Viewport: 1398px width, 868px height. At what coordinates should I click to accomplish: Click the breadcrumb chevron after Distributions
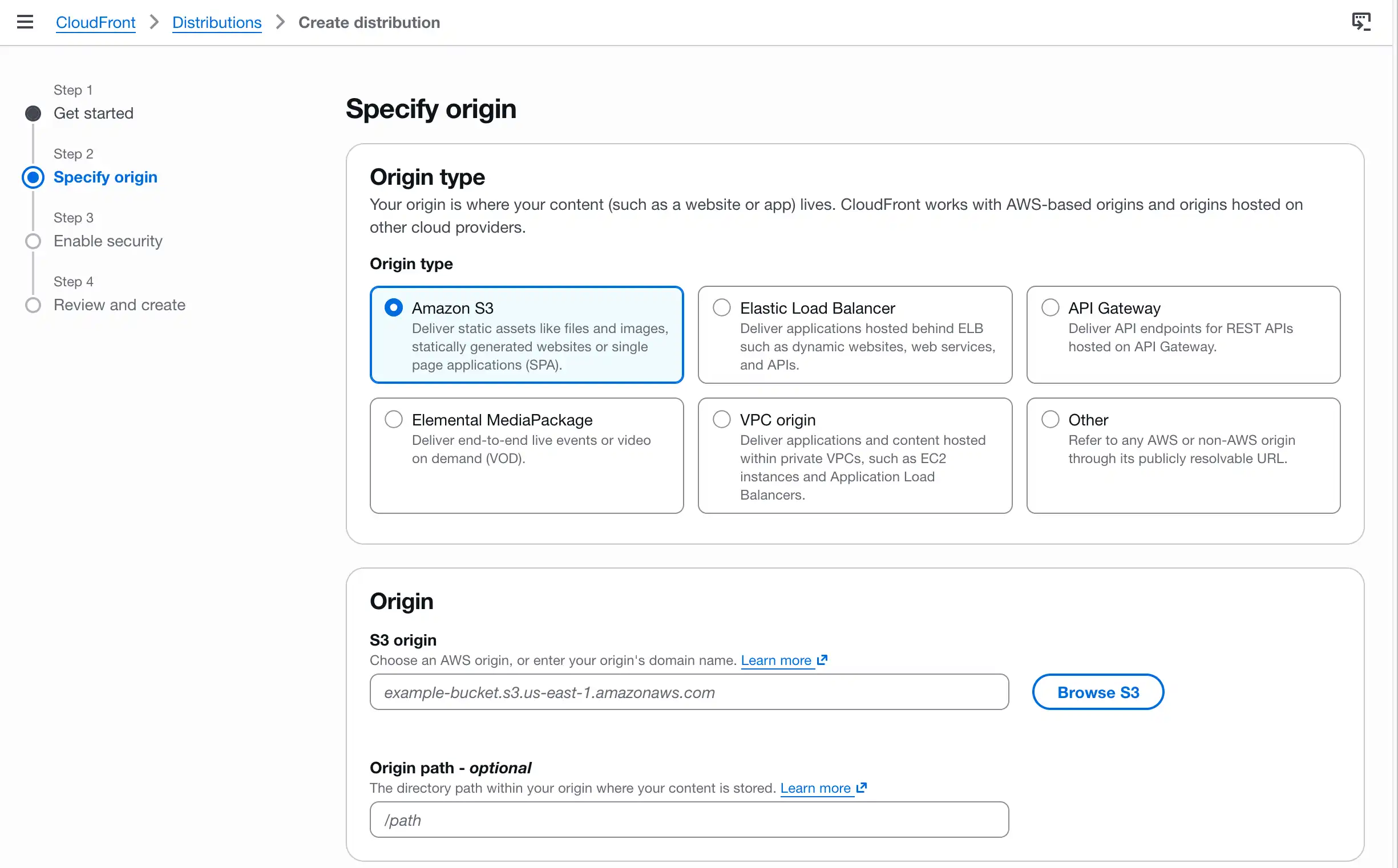[x=280, y=22]
